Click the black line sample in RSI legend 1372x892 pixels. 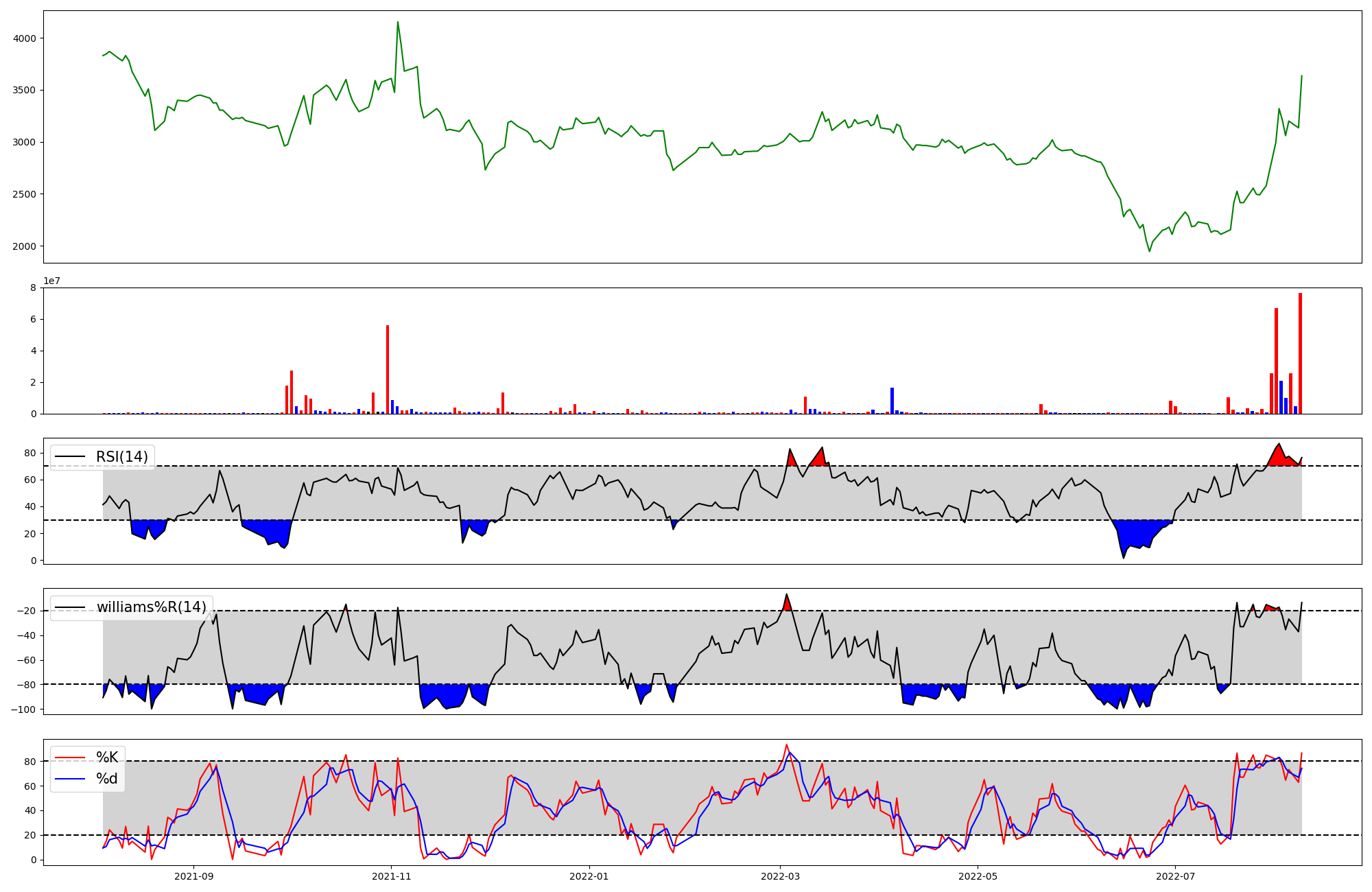69,457
